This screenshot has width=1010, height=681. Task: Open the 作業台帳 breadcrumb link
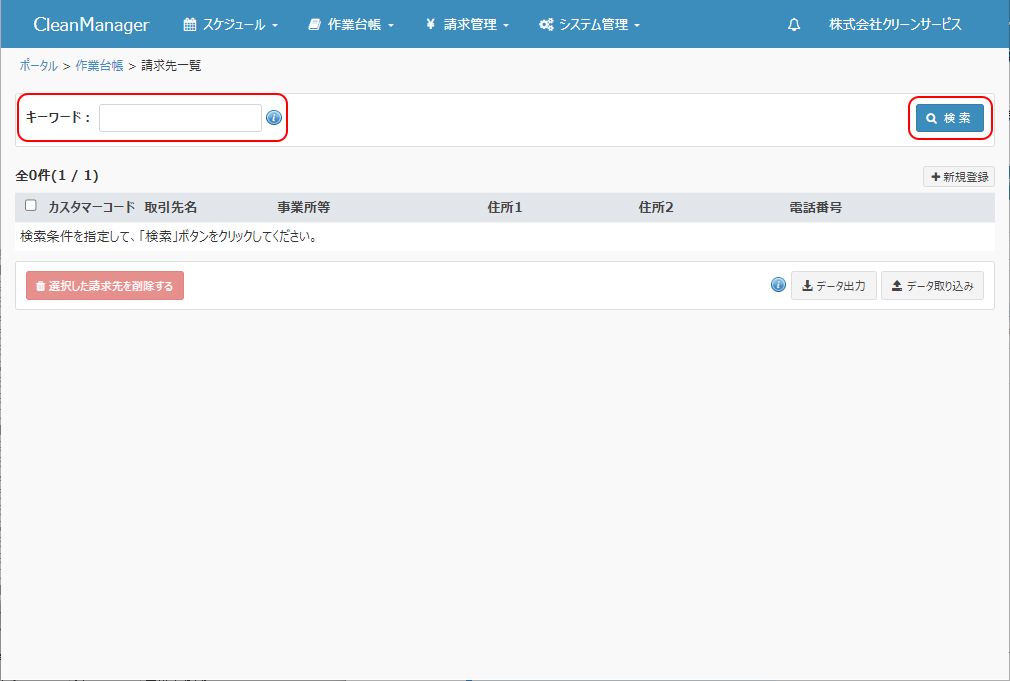[99, 66]
